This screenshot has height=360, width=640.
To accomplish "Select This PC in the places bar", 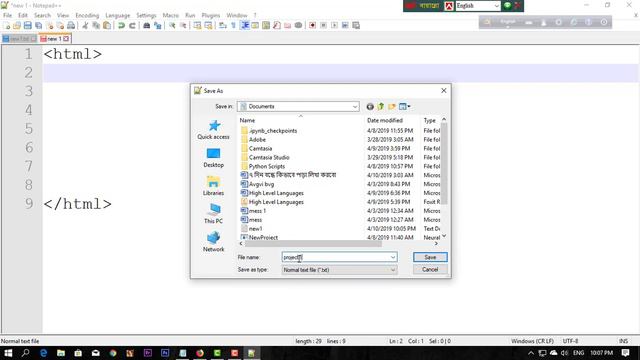I will point(213,214).
